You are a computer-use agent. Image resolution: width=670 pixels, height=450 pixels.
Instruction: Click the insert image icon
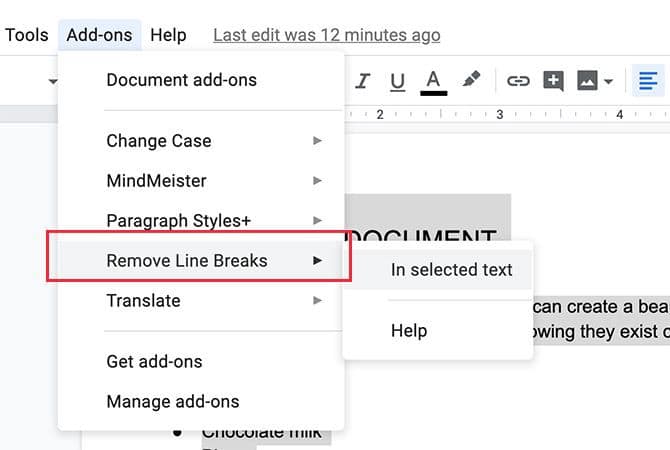point(587,81)
